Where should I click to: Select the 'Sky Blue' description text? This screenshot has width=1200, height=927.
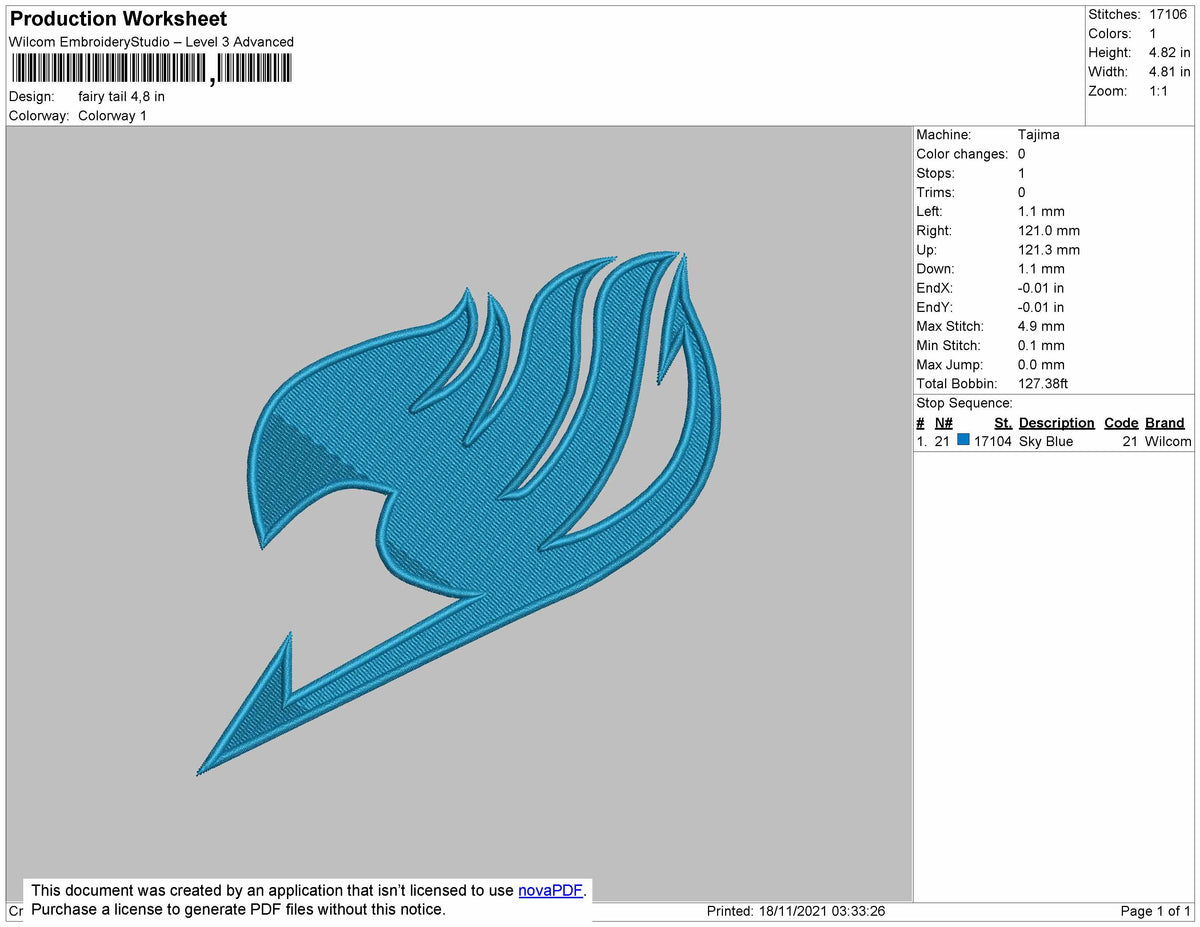tap(1046, 441)
